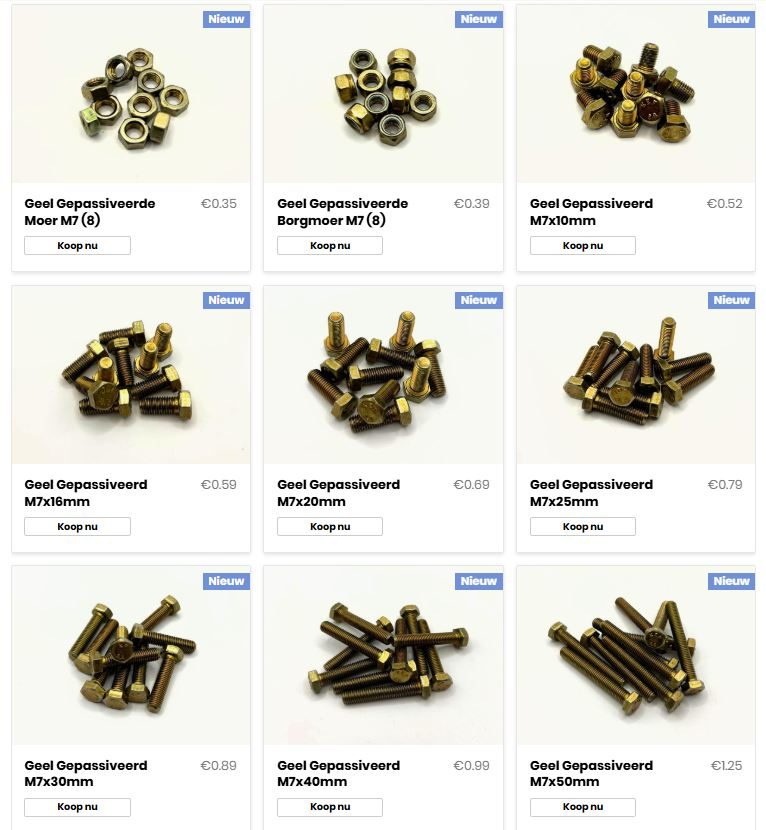
Task: Open the Geel Gepassiveerd M7x40mm title link
Action: click(x=339, y=773)
